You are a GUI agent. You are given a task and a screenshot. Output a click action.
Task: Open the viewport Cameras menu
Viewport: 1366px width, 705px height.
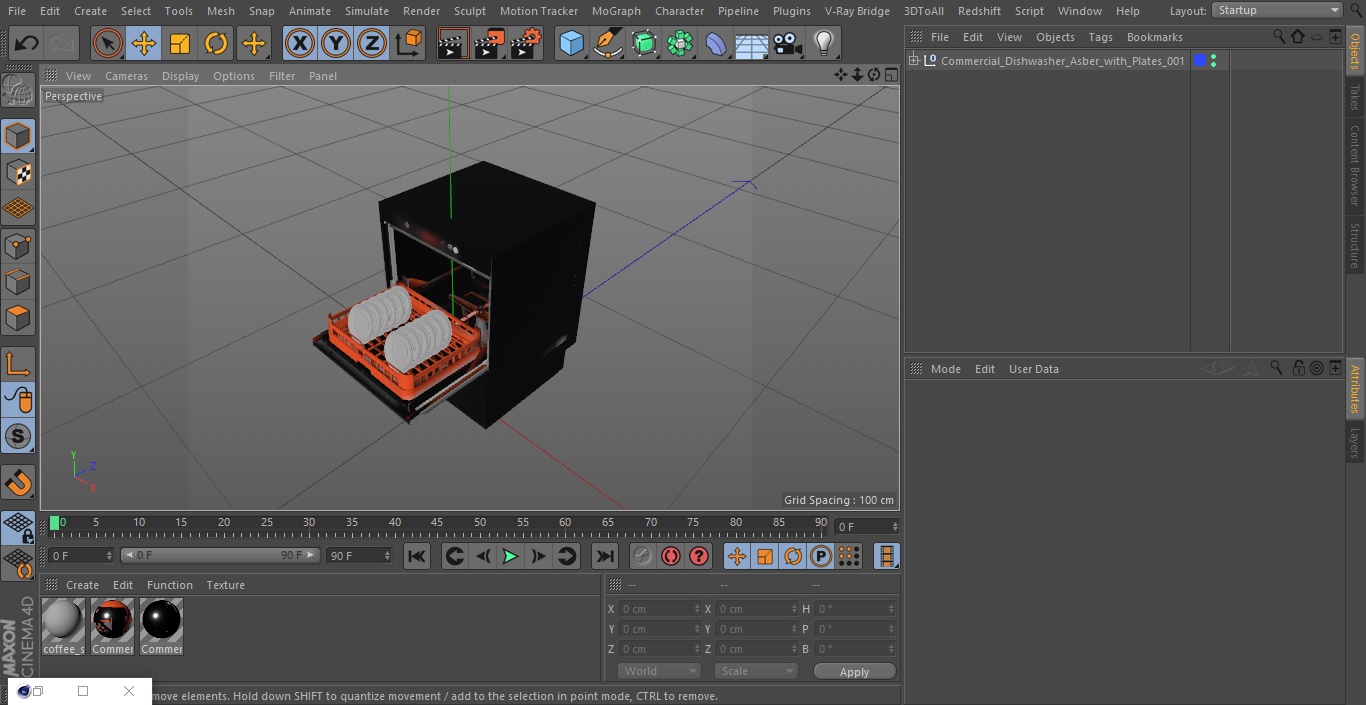tap(126, 76)
